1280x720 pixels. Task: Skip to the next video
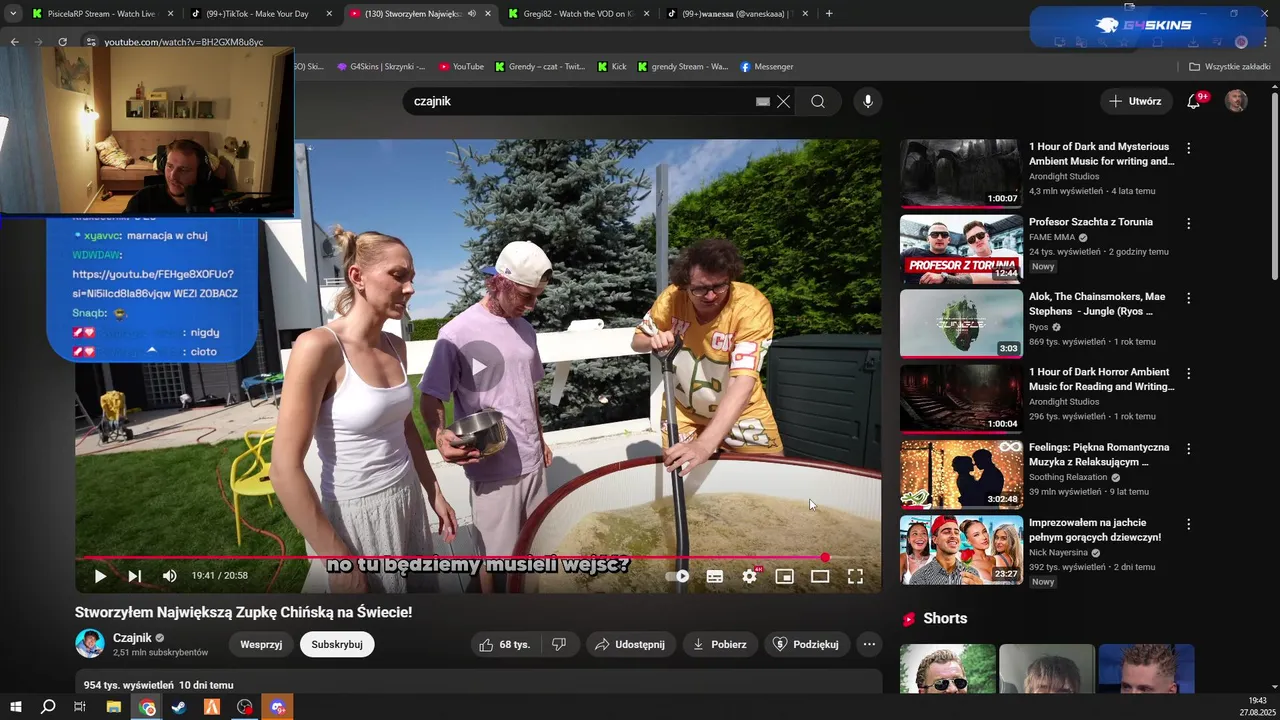coord(134,576)
